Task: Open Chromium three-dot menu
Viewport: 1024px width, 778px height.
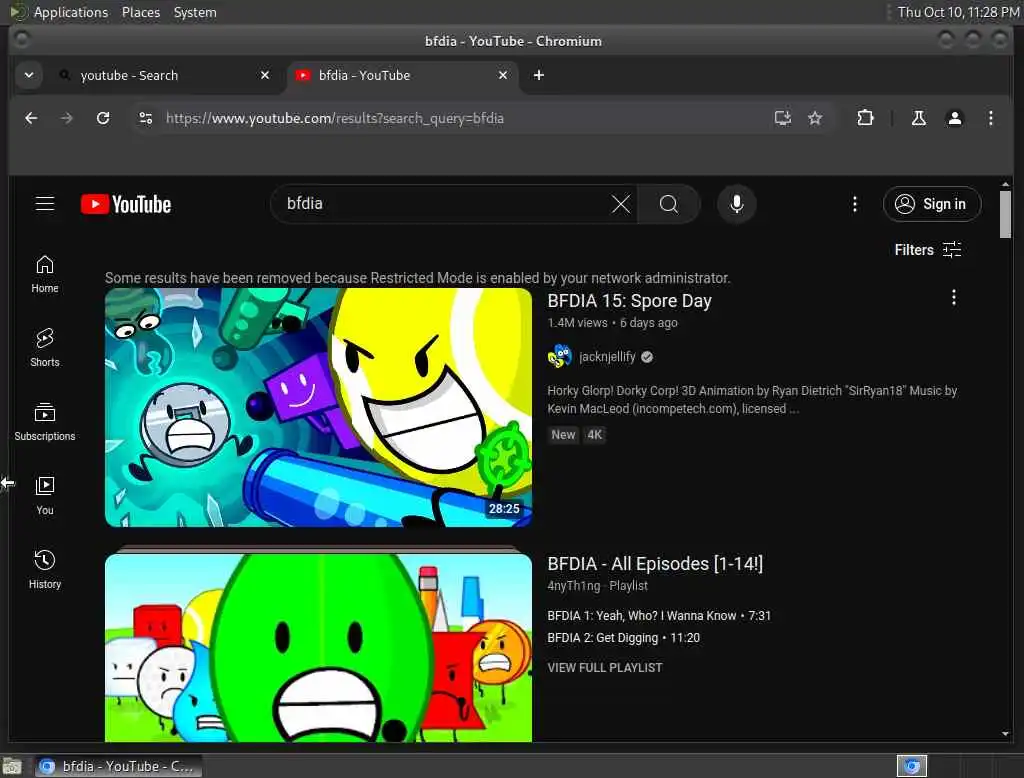Action: click(x=991, y=118)
